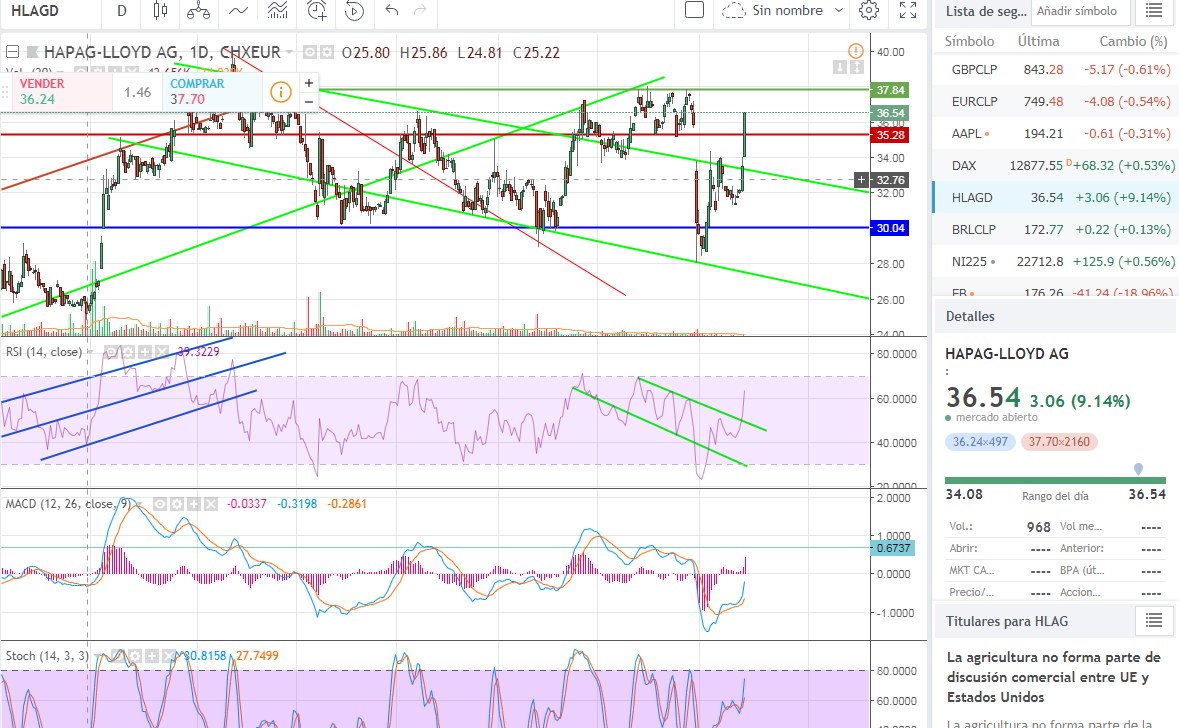Undo the last chart action
The image size is (1179, 728).
coord(391,10)
